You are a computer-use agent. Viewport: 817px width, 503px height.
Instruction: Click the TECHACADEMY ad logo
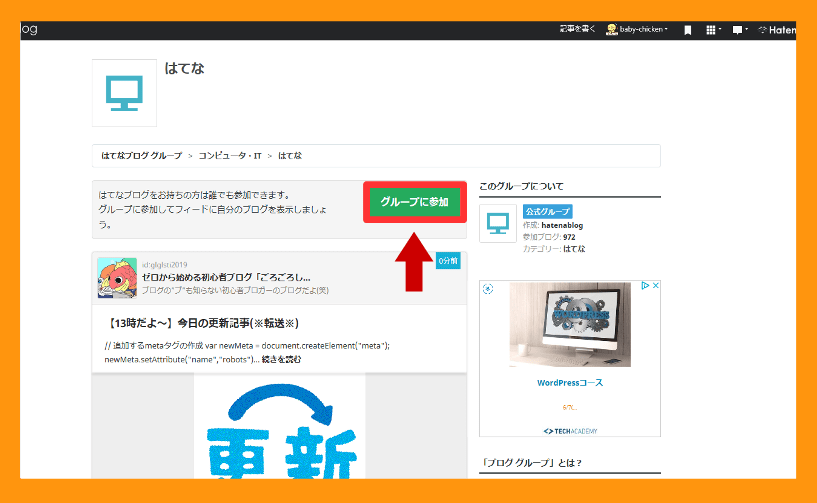pos(570,431)
